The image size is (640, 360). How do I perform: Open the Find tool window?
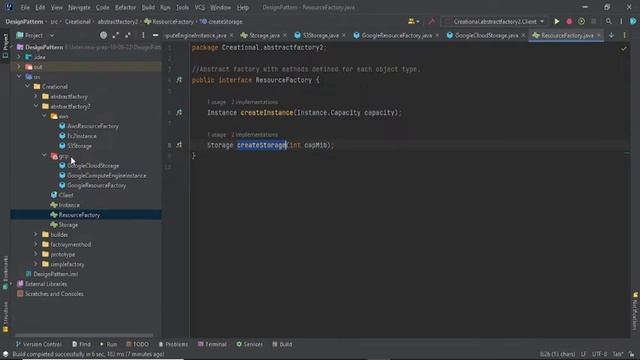[81, 344]
